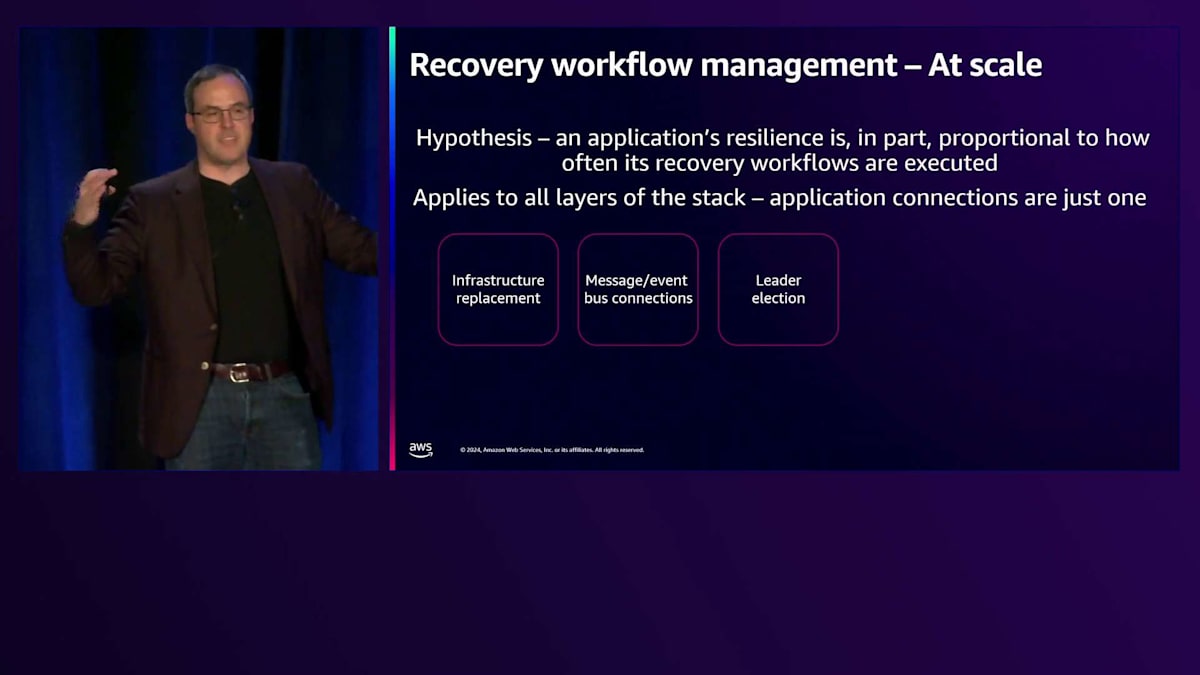Select the Leader election box

pyautogui.click(x=778, y=289)
